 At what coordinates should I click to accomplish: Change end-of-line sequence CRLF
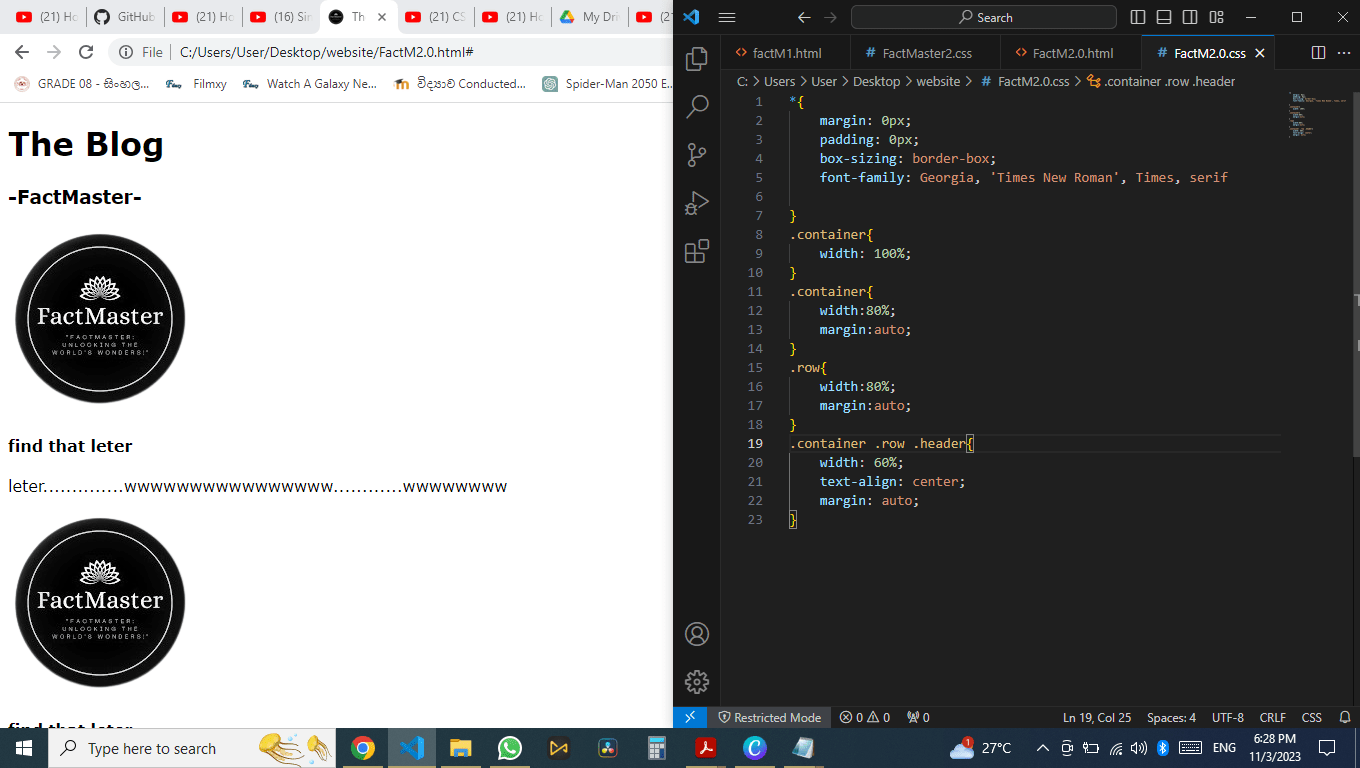1273,717
